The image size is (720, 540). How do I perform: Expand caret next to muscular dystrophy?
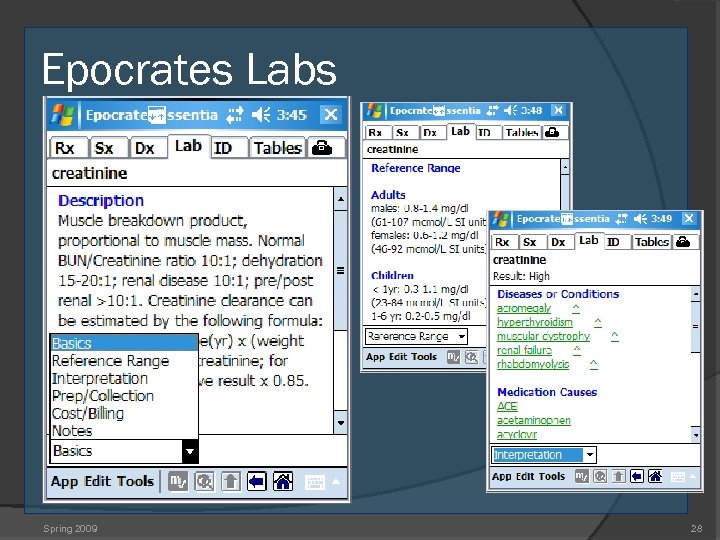615,337
